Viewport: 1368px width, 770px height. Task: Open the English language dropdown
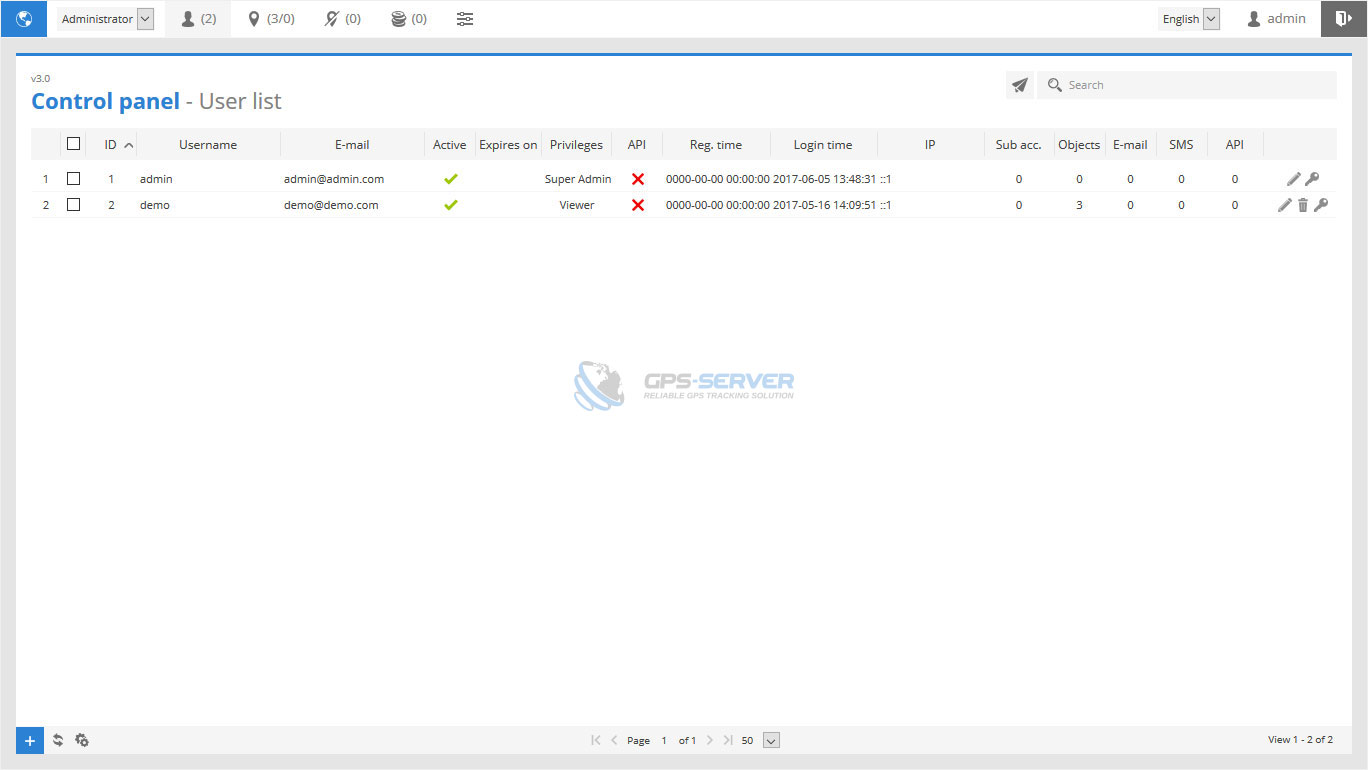tap(1189, 19)
